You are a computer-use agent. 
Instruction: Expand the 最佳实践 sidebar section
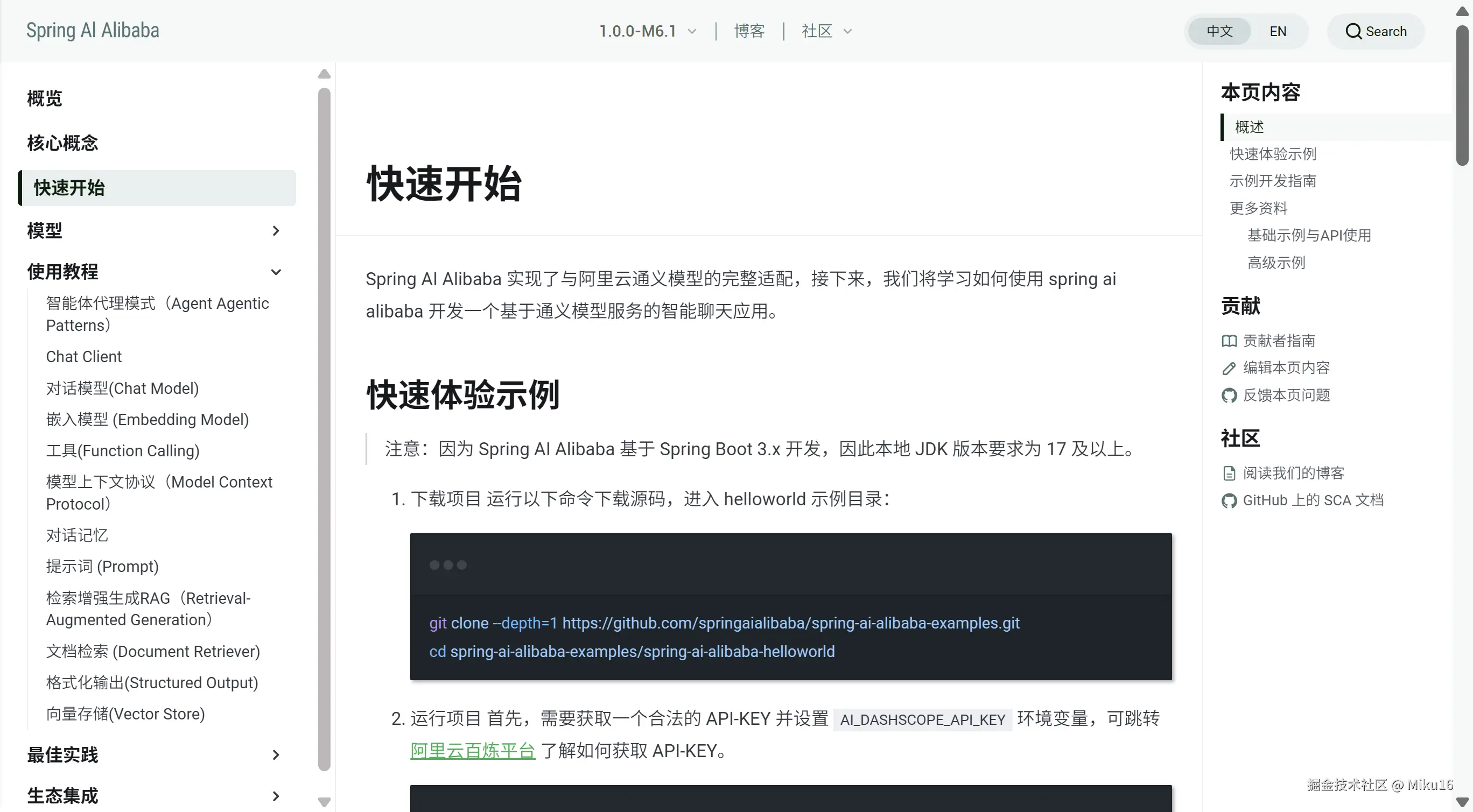(x=276, y=755)
